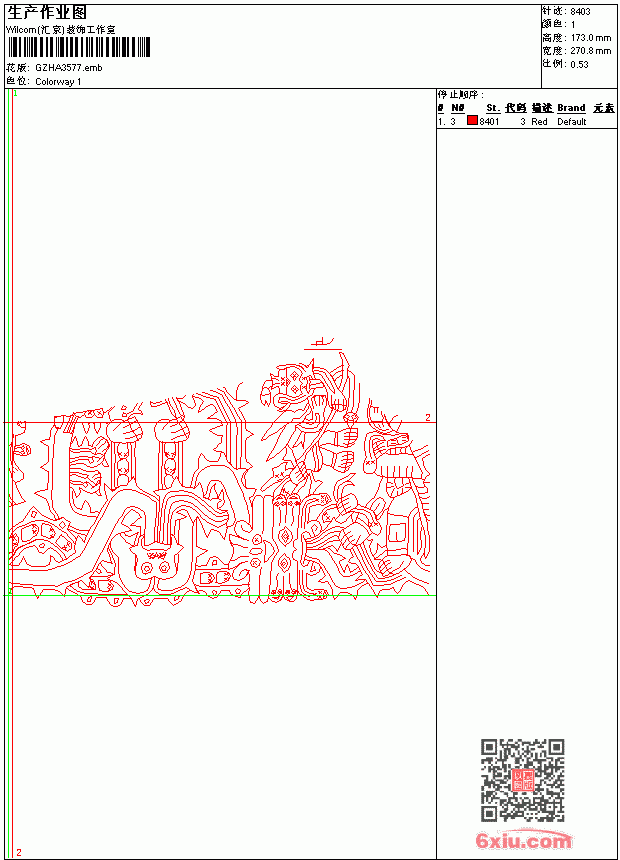Click the GZHA3577.emb file name
Image resolution: width=620 pixels, height=860 pixels.
coord(69,68)
